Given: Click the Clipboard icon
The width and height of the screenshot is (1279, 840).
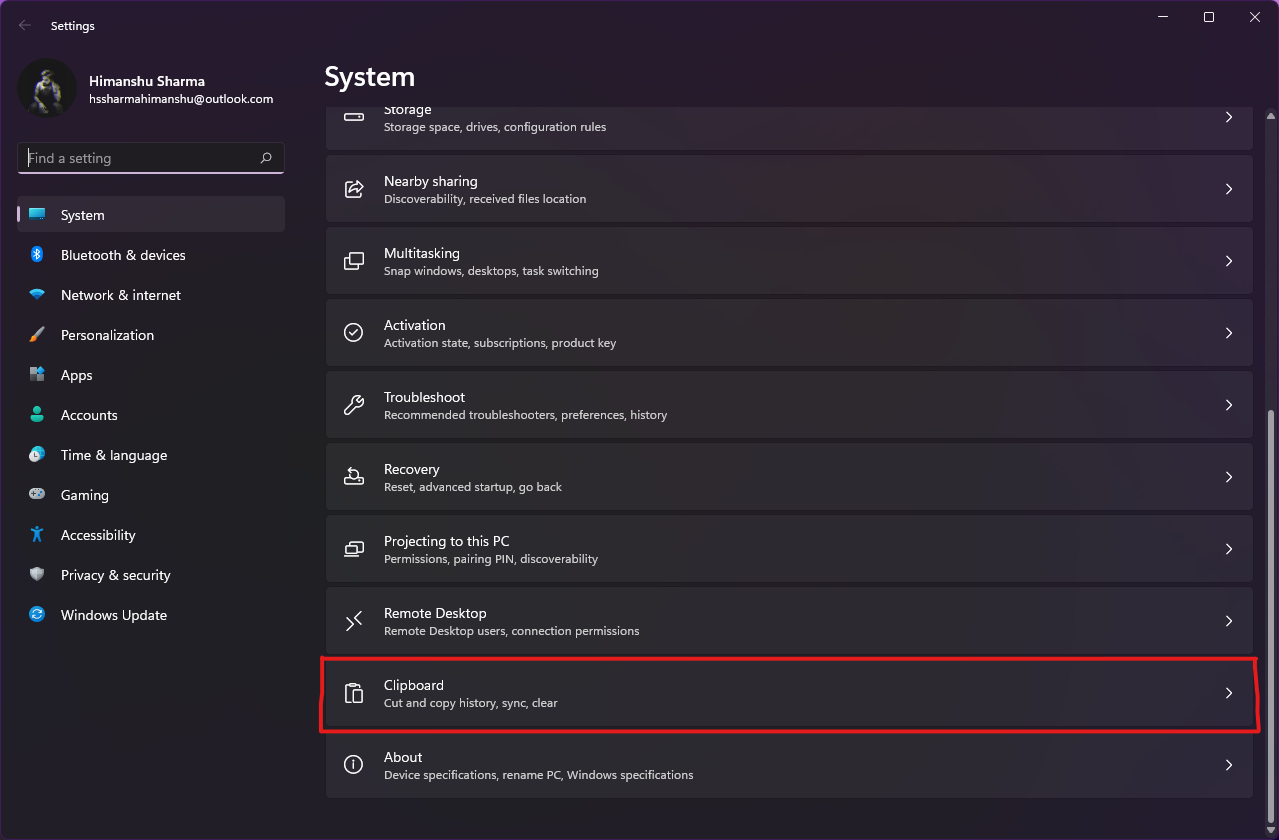Looking at the screenshot, I should tap(354, 693).
